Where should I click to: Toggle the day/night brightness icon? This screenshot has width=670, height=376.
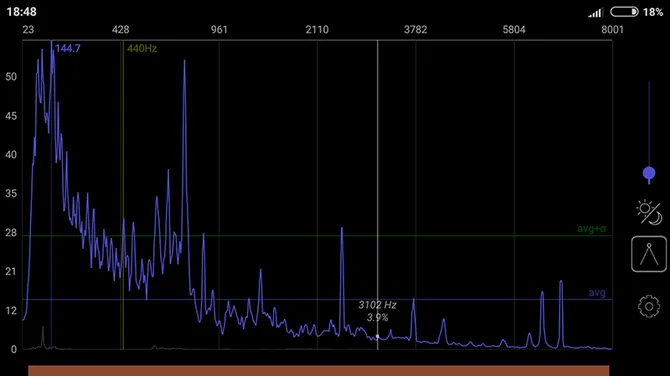[x=649, y=212]
